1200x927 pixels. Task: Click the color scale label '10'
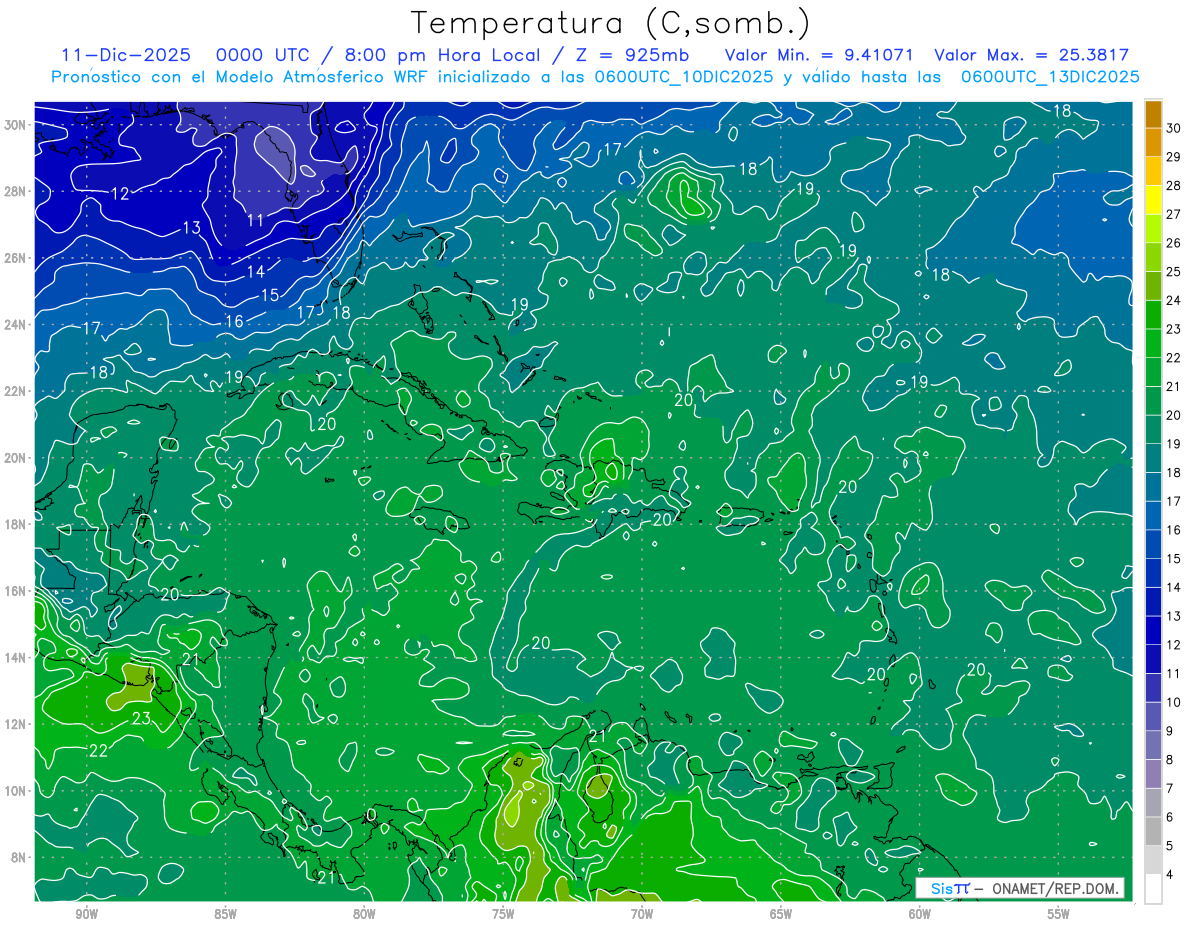tap(1174, 702)
